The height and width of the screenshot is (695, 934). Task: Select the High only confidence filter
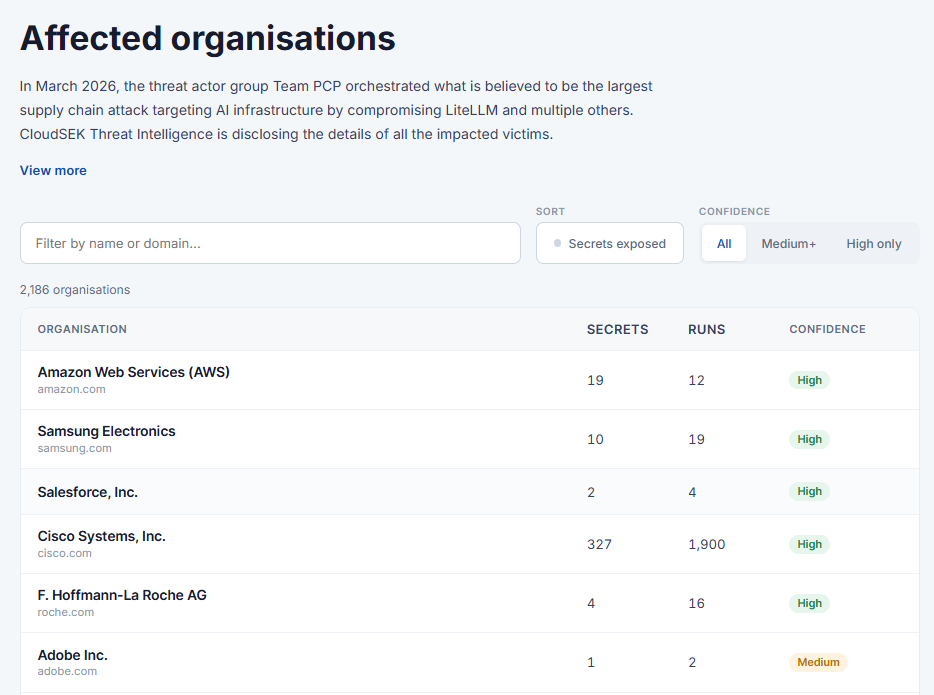[x=874, y=244]
